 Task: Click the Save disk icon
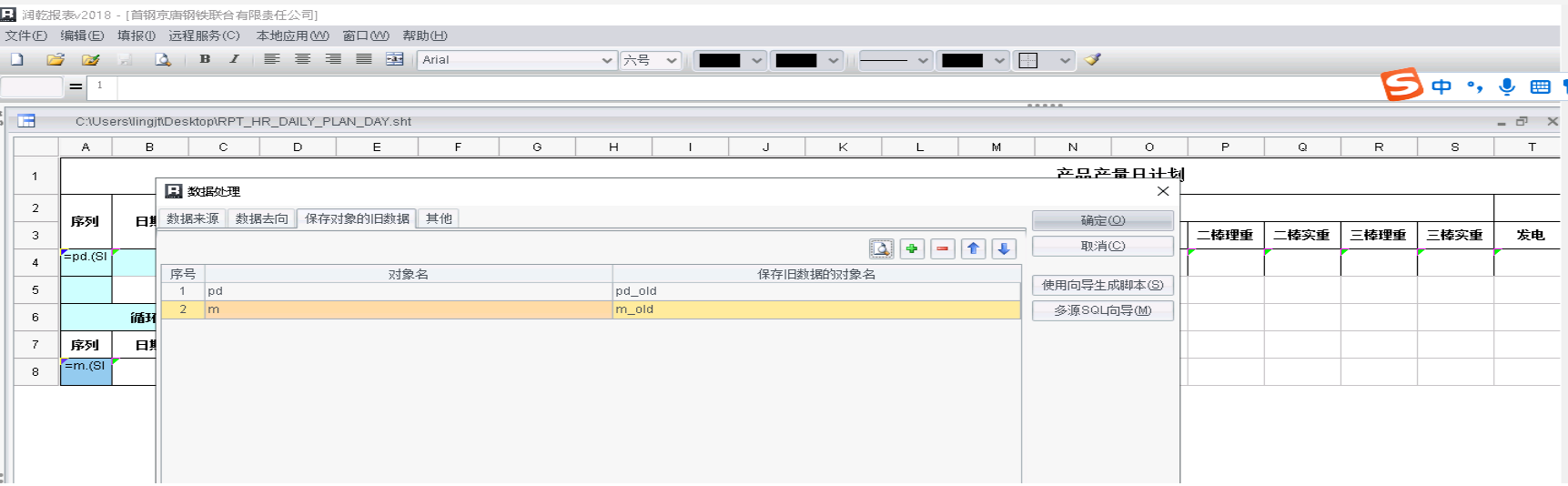(126, 59)
